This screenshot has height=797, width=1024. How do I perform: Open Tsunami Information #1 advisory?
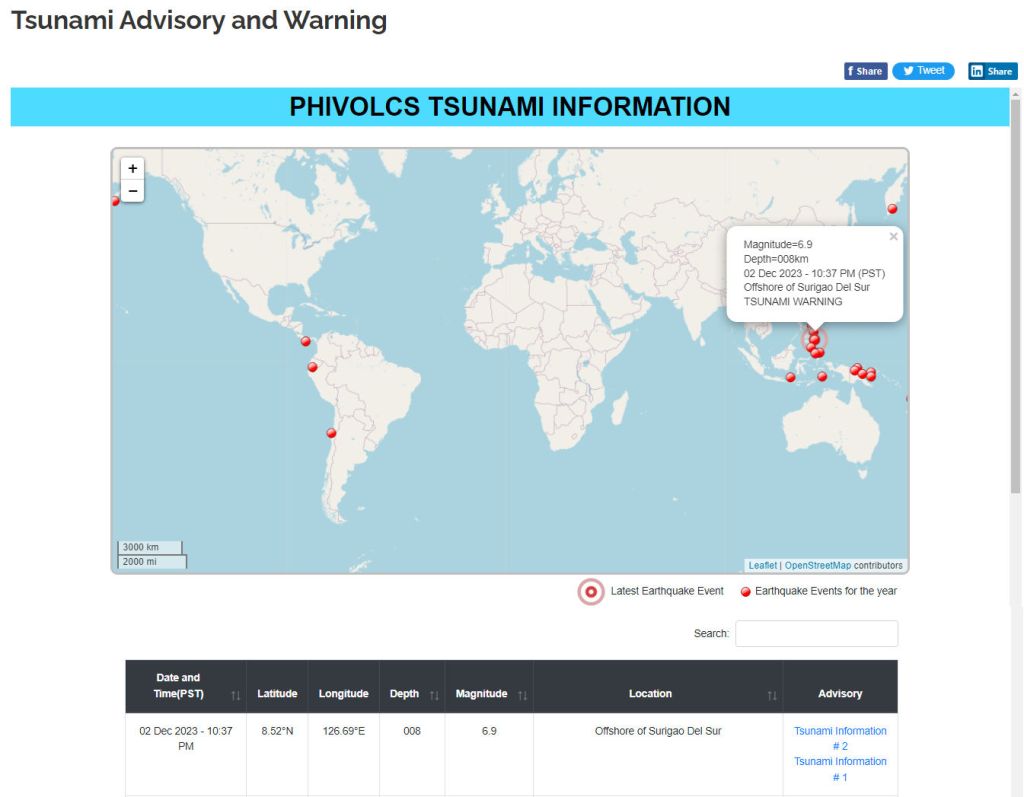click(840, 769)
